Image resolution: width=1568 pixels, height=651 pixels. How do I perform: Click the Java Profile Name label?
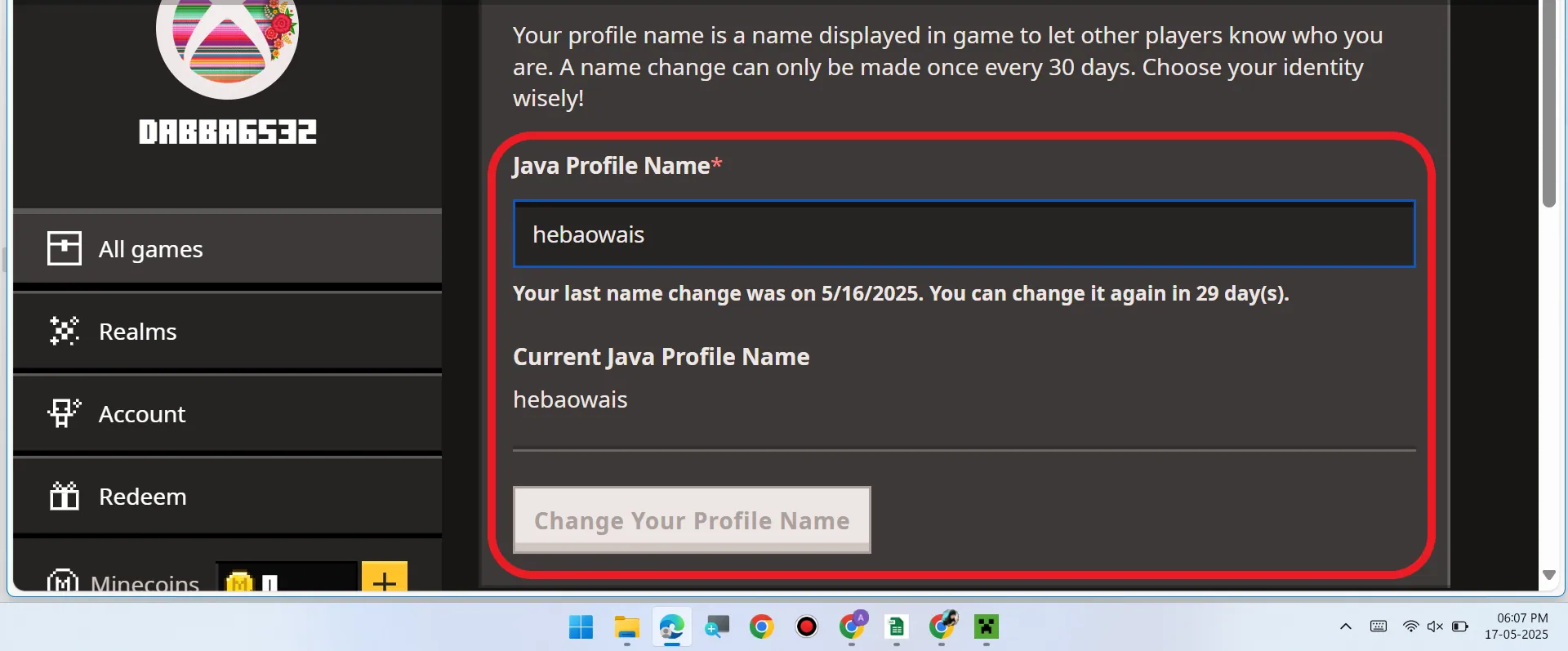[x=617, y=166]
